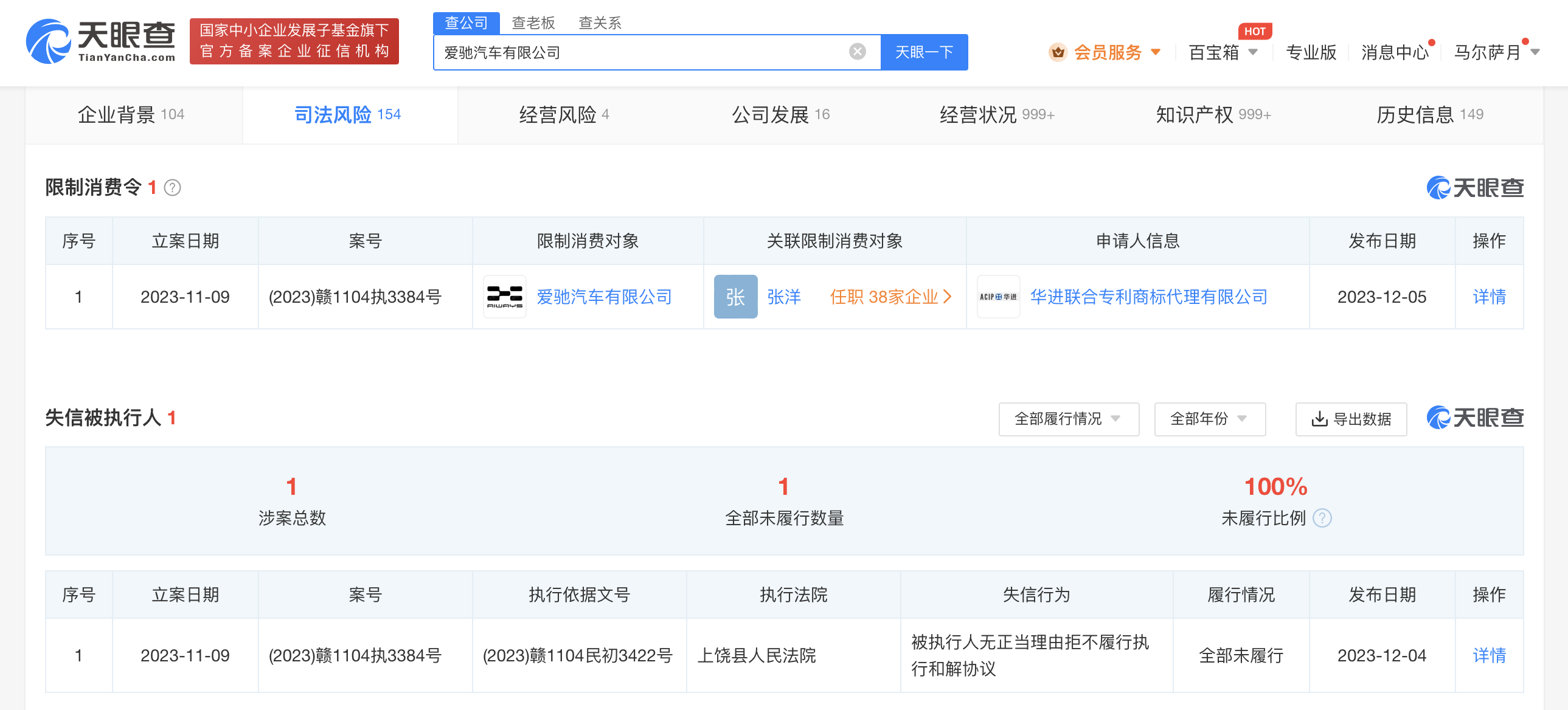Expand the 百宝箱 dropdown
Viewport: 1568px width, 710px height.
tap(1253, 52)
